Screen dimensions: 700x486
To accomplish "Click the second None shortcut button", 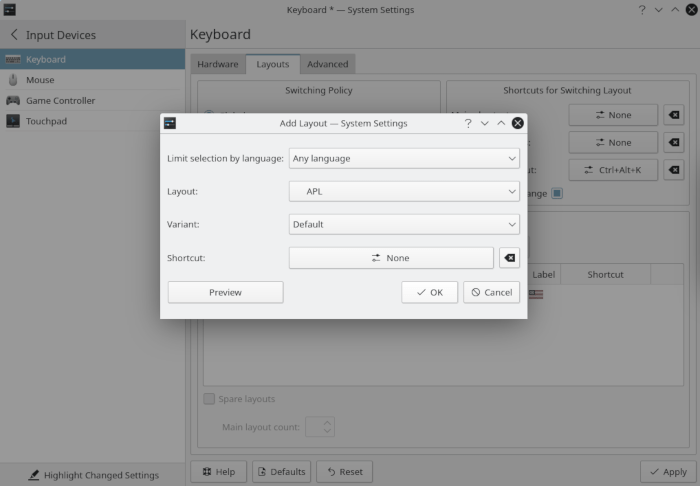I will [x=613, y=143].
